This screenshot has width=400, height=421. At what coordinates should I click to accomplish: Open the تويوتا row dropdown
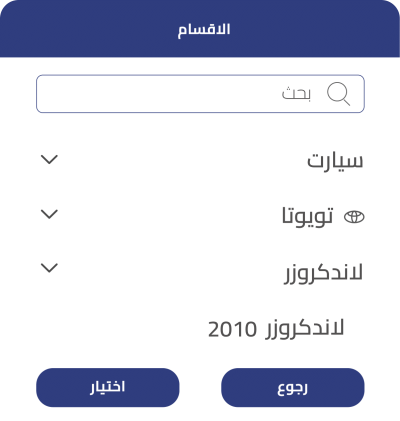pyautogui.click(x=201, y=216)
